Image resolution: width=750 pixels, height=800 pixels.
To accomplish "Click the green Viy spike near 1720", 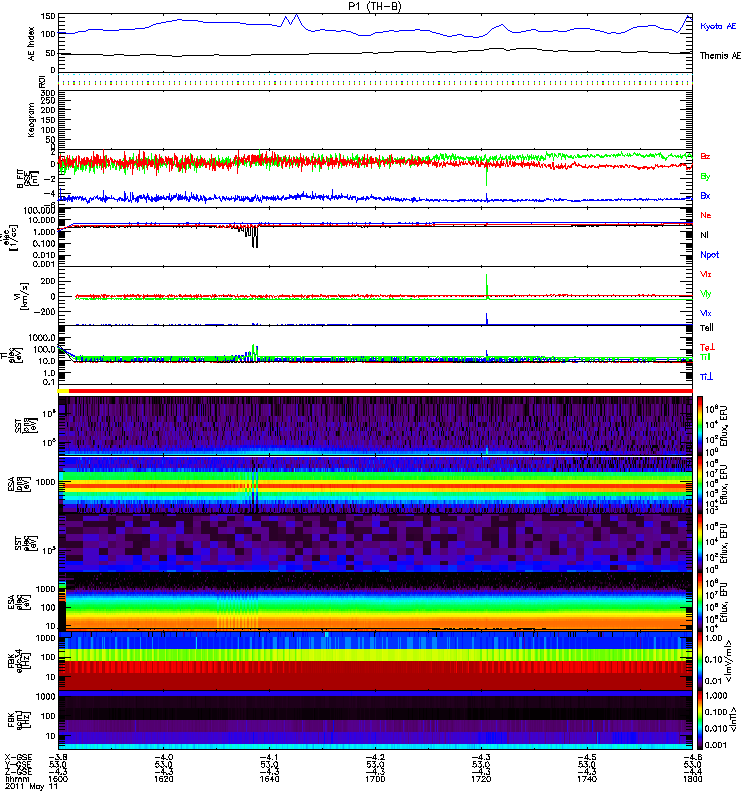I will click(487, 285).
